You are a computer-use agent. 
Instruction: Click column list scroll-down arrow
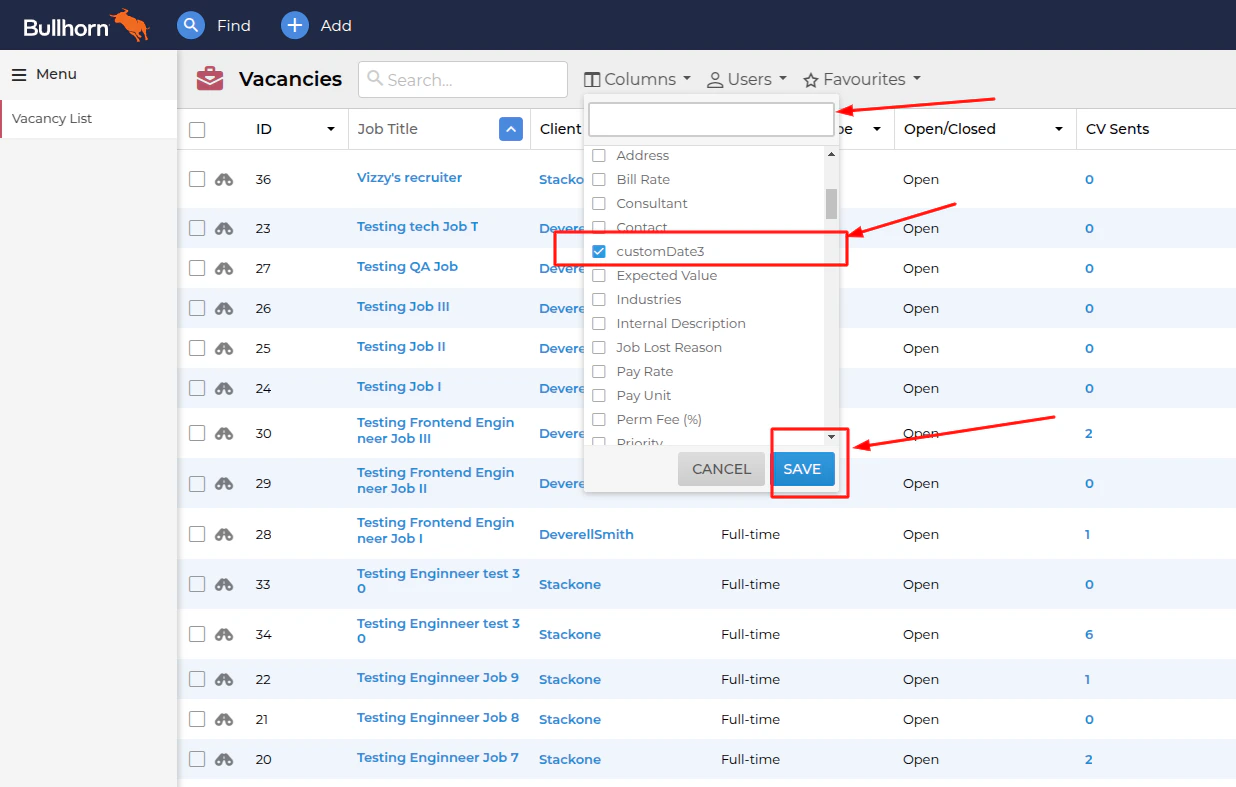pyautogui.click(x=831, y=437)
